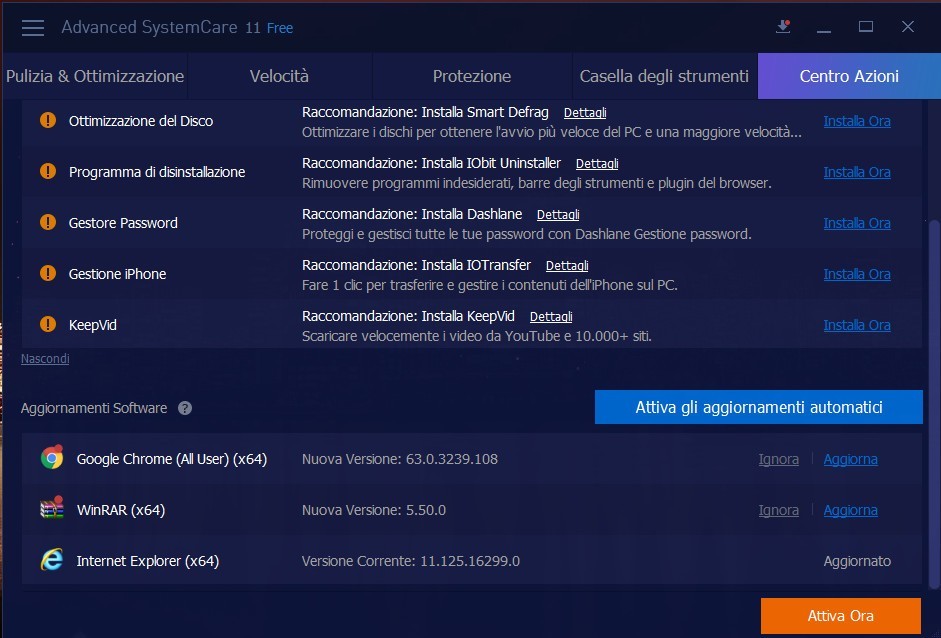This screenshot has width=941, height=638.
Task: Open Dettagli link for Dashlane recommendation
Action: coord(558,215)
